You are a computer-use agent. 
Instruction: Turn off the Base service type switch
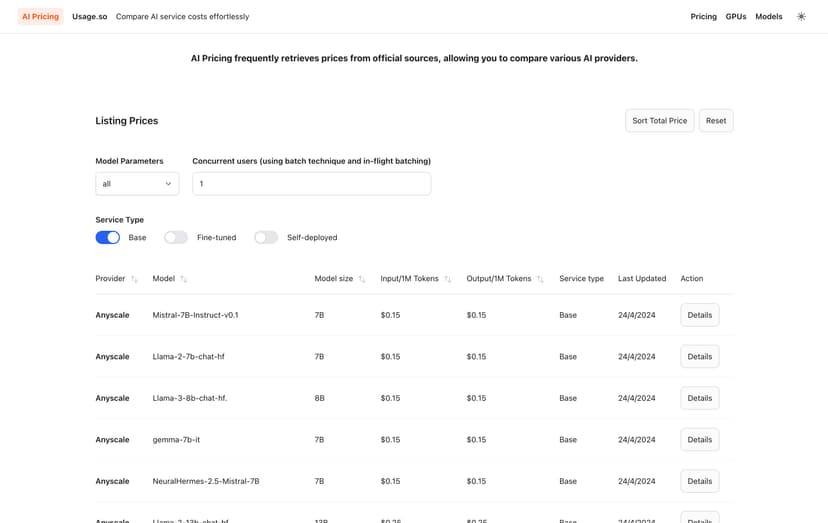(108, 238)
